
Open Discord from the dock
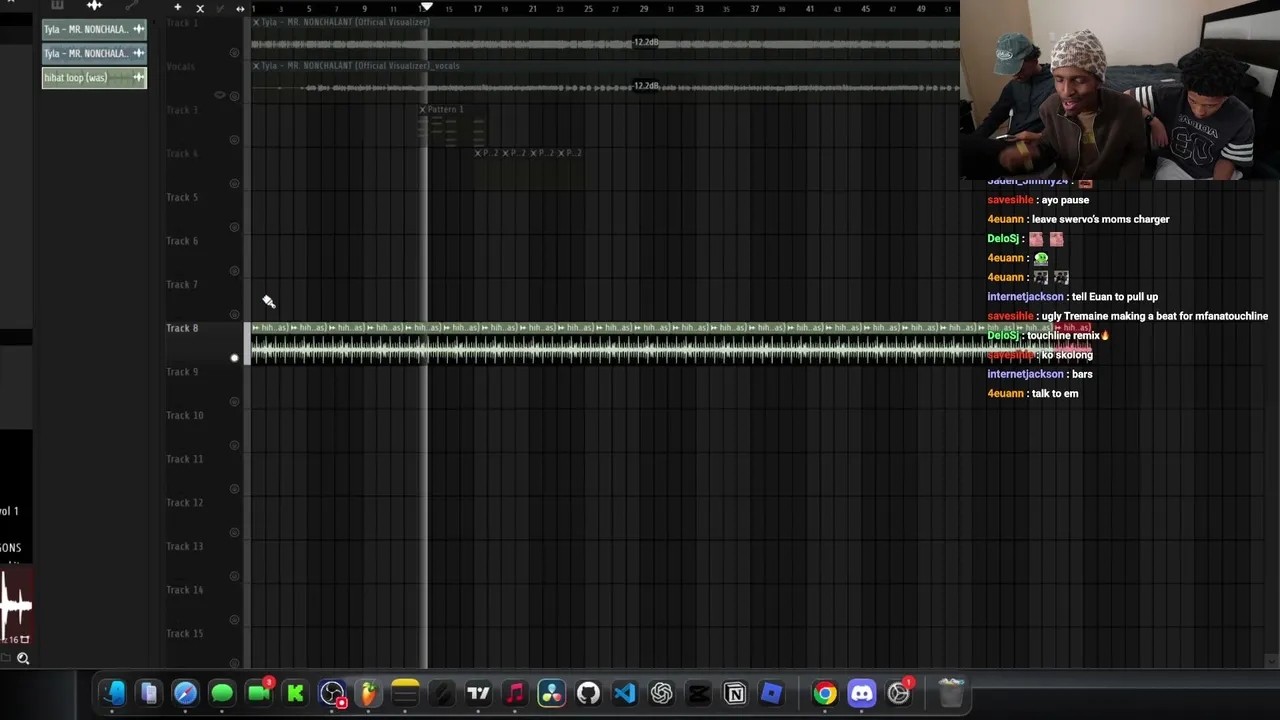[x=862, y=693]
